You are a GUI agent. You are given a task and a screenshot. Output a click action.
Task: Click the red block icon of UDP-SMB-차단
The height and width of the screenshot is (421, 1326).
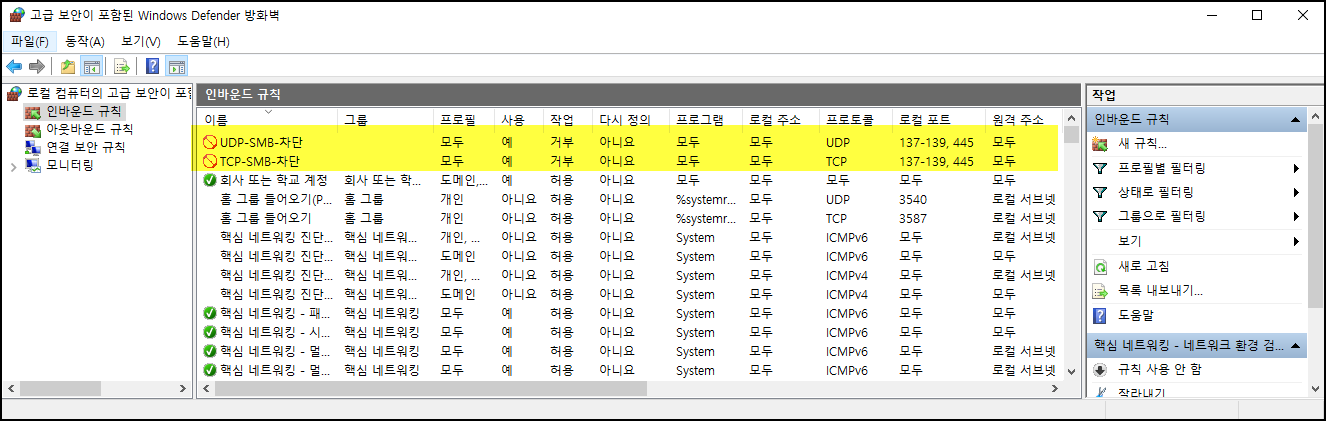(210, 142)
